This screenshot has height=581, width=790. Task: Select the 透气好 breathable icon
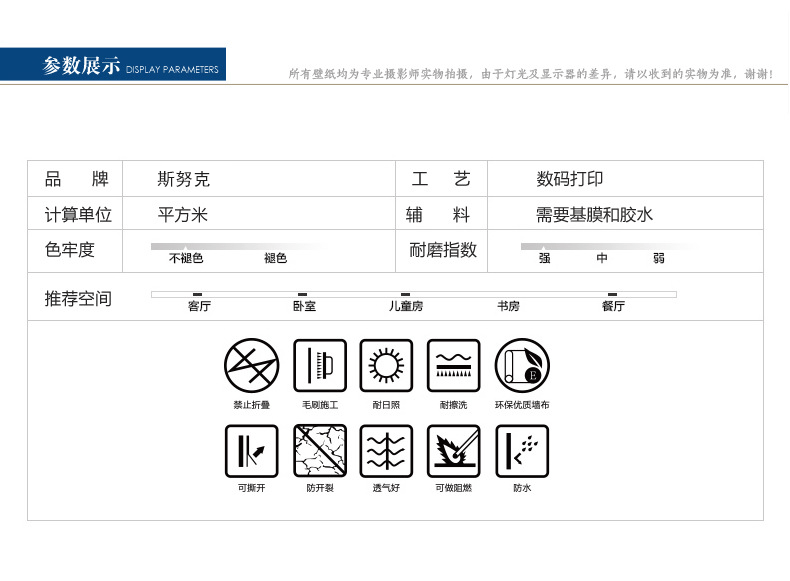(x=386, y=450)
